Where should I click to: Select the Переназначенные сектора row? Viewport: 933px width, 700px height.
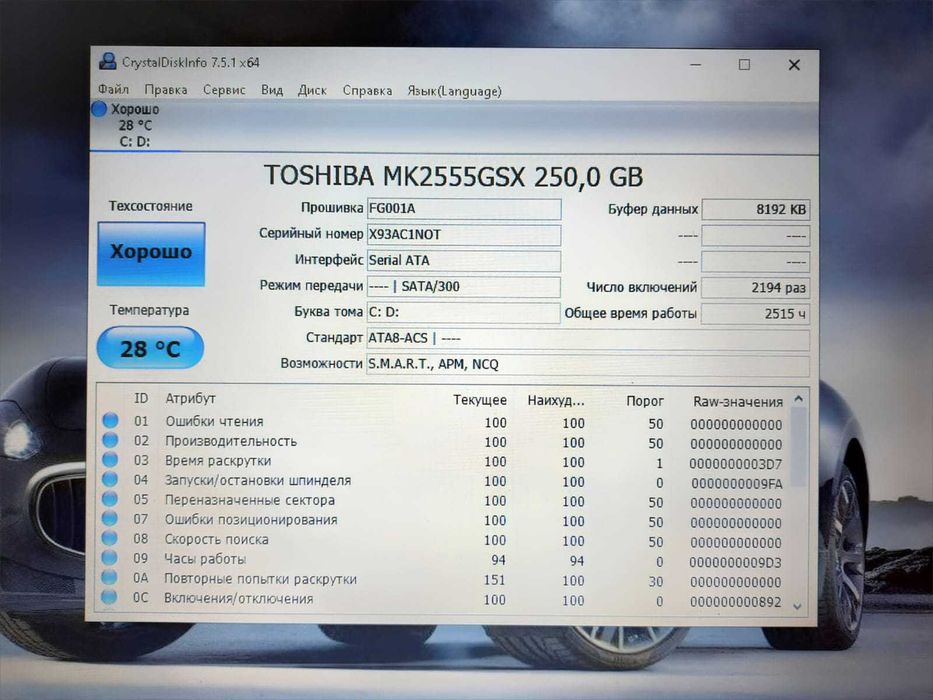(x=443, y=501)
